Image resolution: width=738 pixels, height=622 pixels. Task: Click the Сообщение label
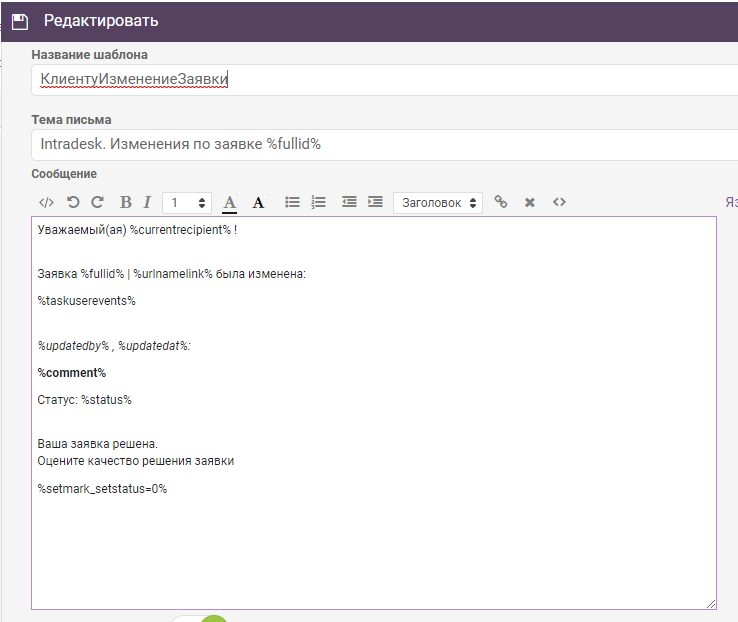pos(64,174)
